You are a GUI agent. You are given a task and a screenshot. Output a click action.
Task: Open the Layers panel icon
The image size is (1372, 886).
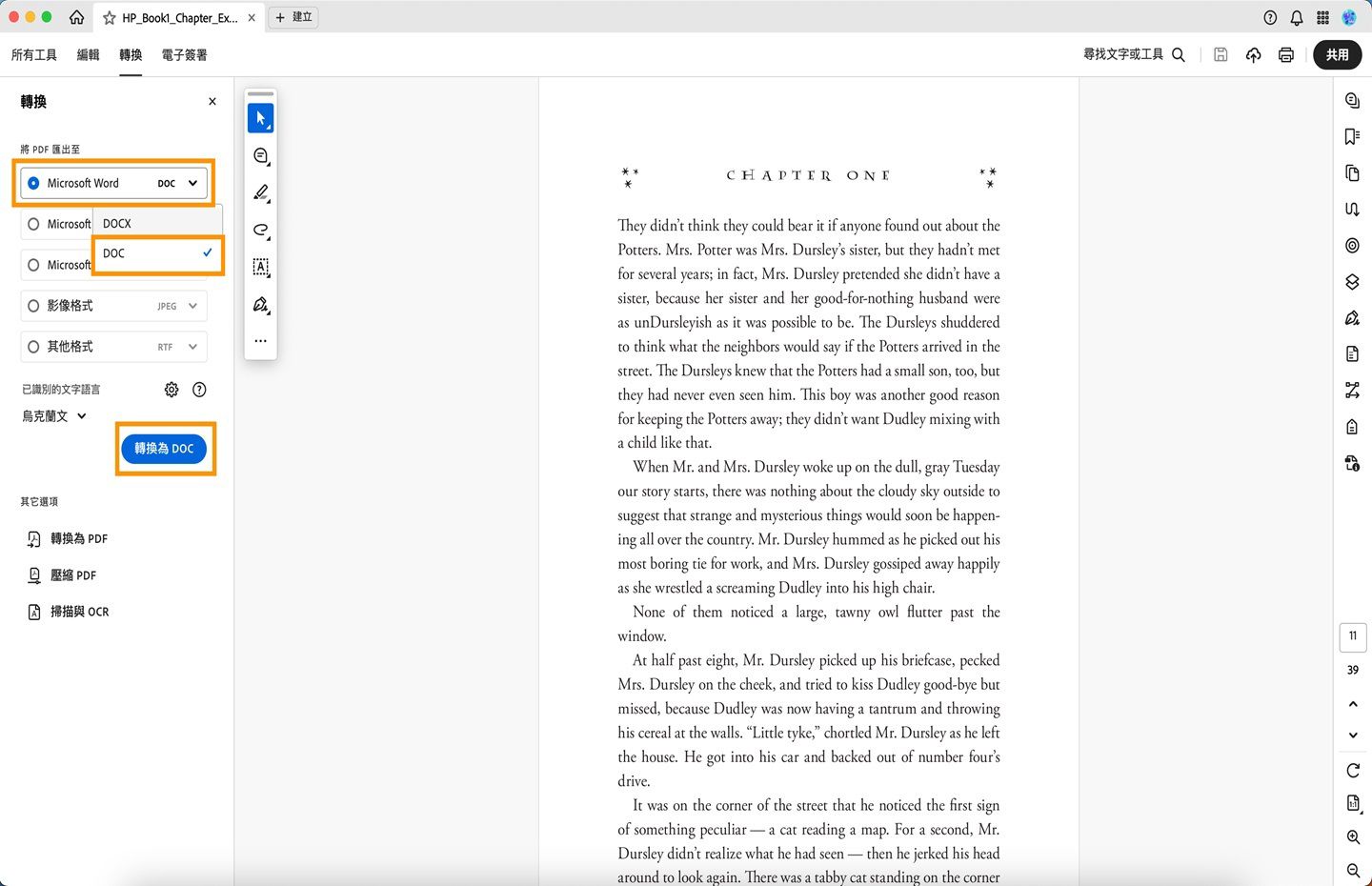pos(1352,281)
